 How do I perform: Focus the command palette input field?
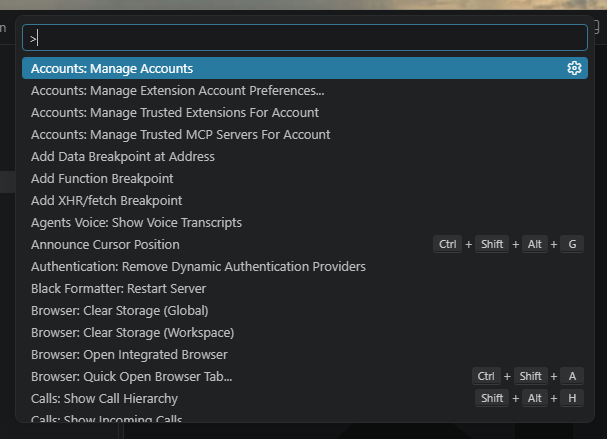[x=305, y=38]
